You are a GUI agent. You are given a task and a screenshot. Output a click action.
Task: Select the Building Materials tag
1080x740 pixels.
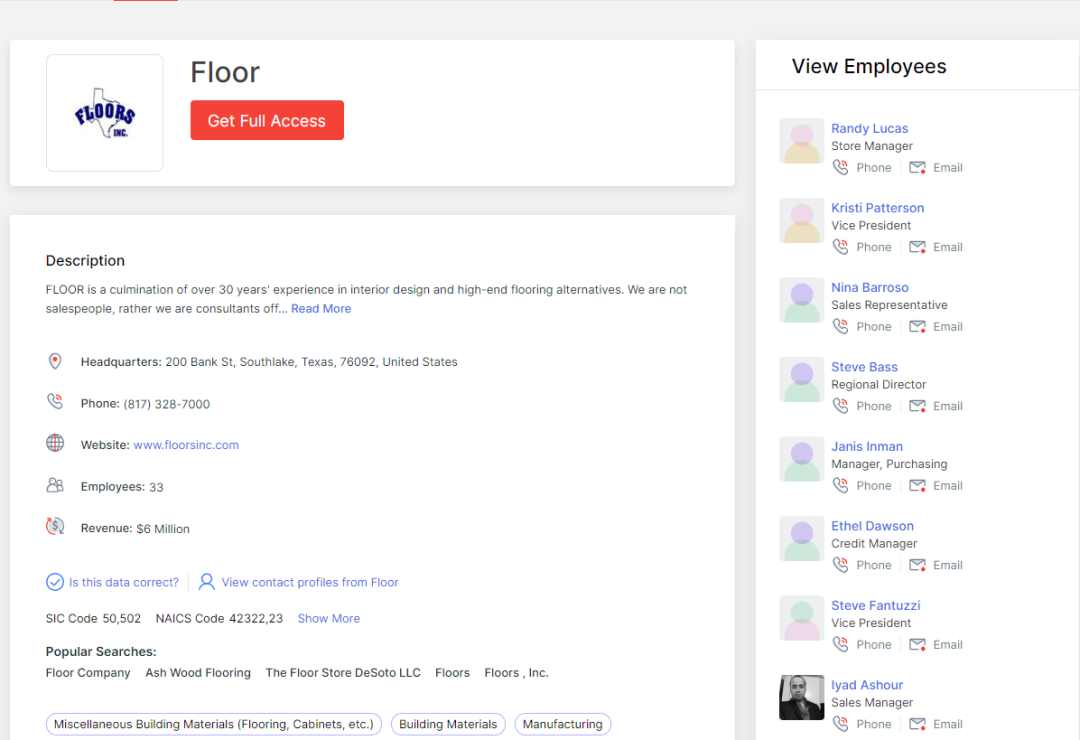[x=448, y=724]
